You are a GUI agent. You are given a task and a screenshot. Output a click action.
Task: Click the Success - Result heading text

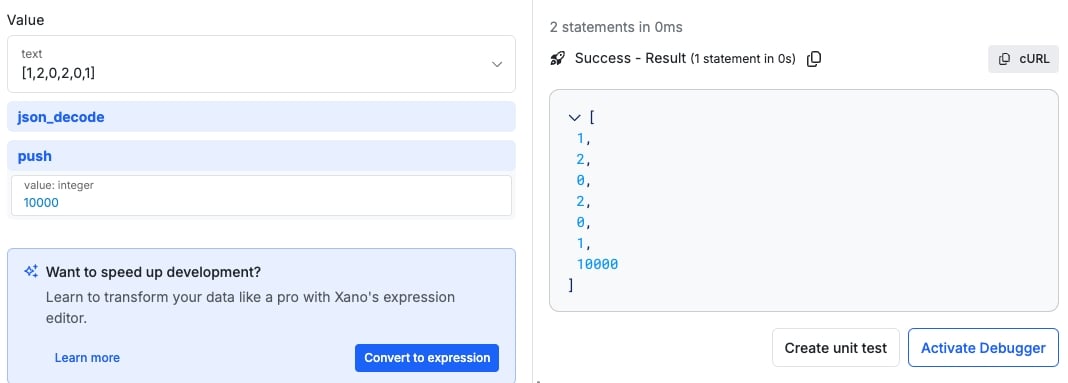pyautogui.click(x=631, y=59)
